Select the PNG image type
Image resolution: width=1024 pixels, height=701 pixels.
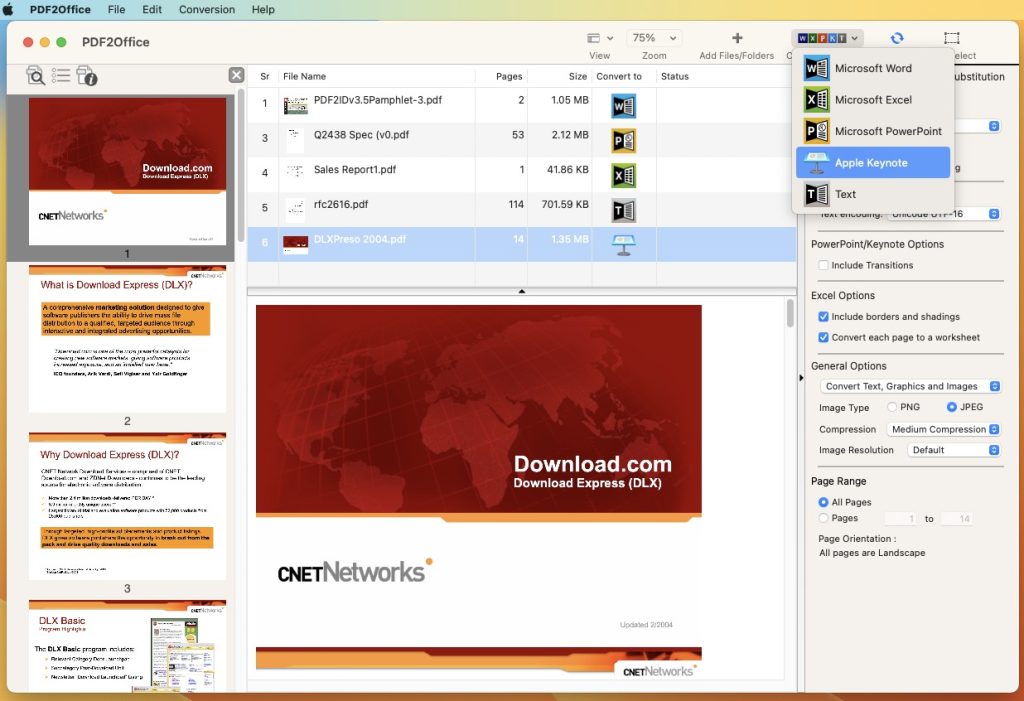tap(893, 407)
